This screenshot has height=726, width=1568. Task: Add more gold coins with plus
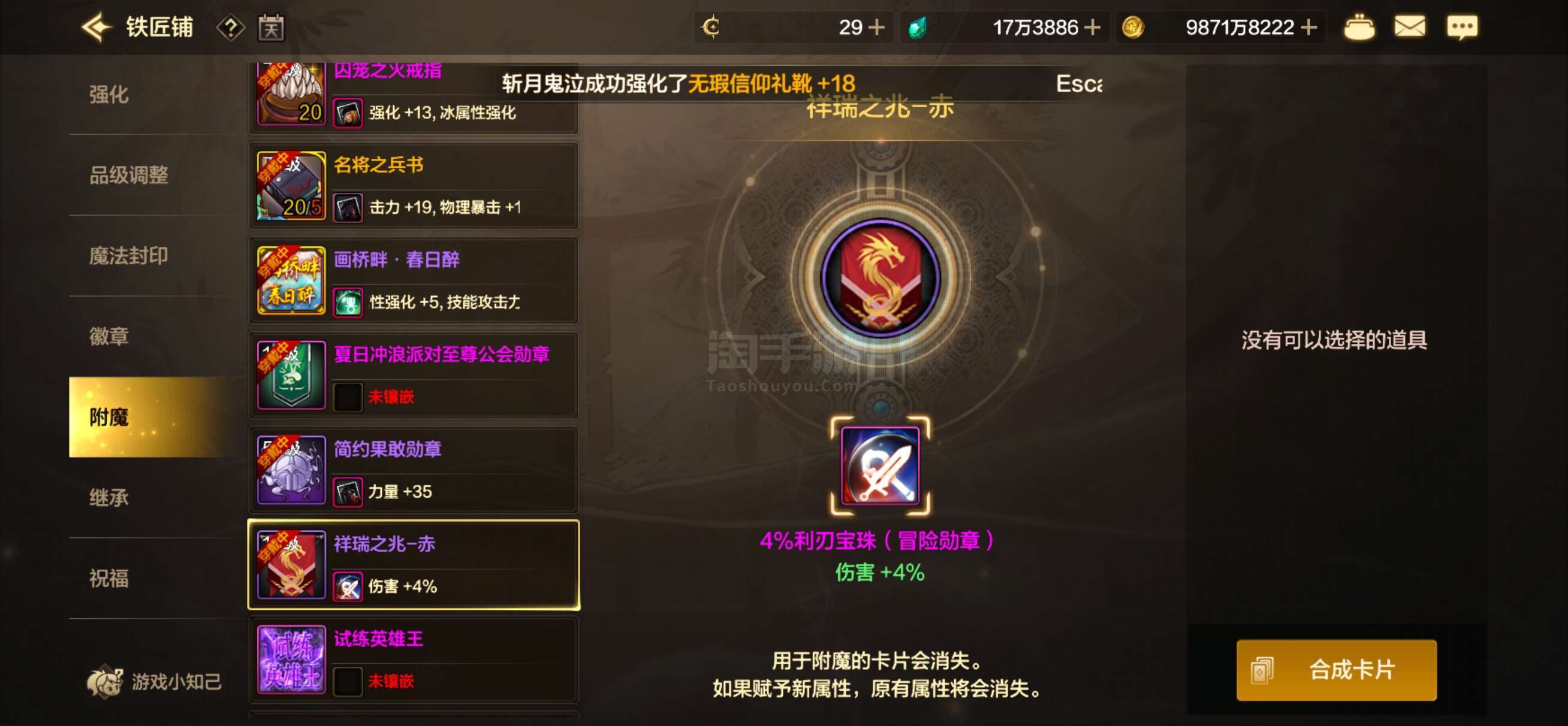[x=1308, y=28]
